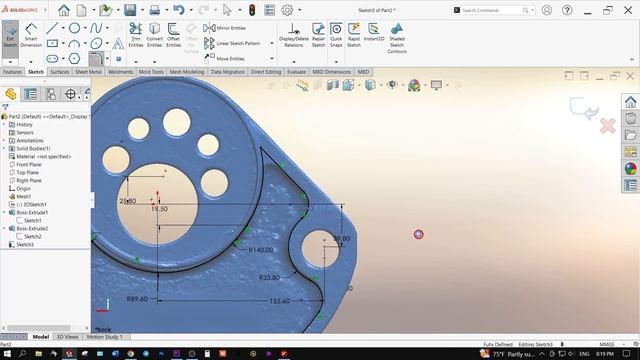
Task: Open Smart Dimension dropdown arrow
Action: (31, 62)
